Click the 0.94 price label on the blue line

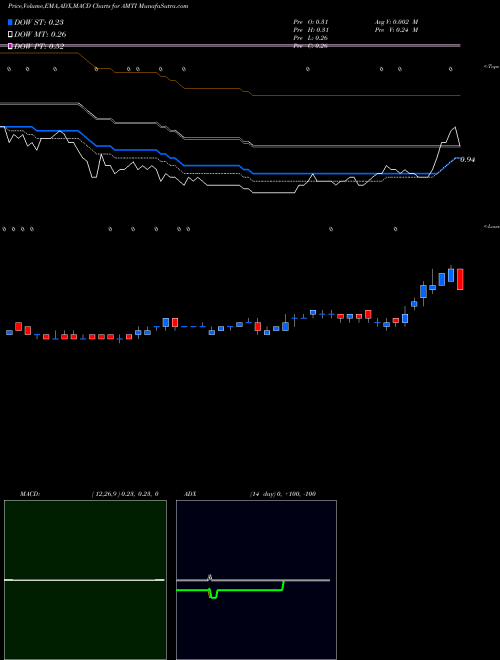point(468,160)
